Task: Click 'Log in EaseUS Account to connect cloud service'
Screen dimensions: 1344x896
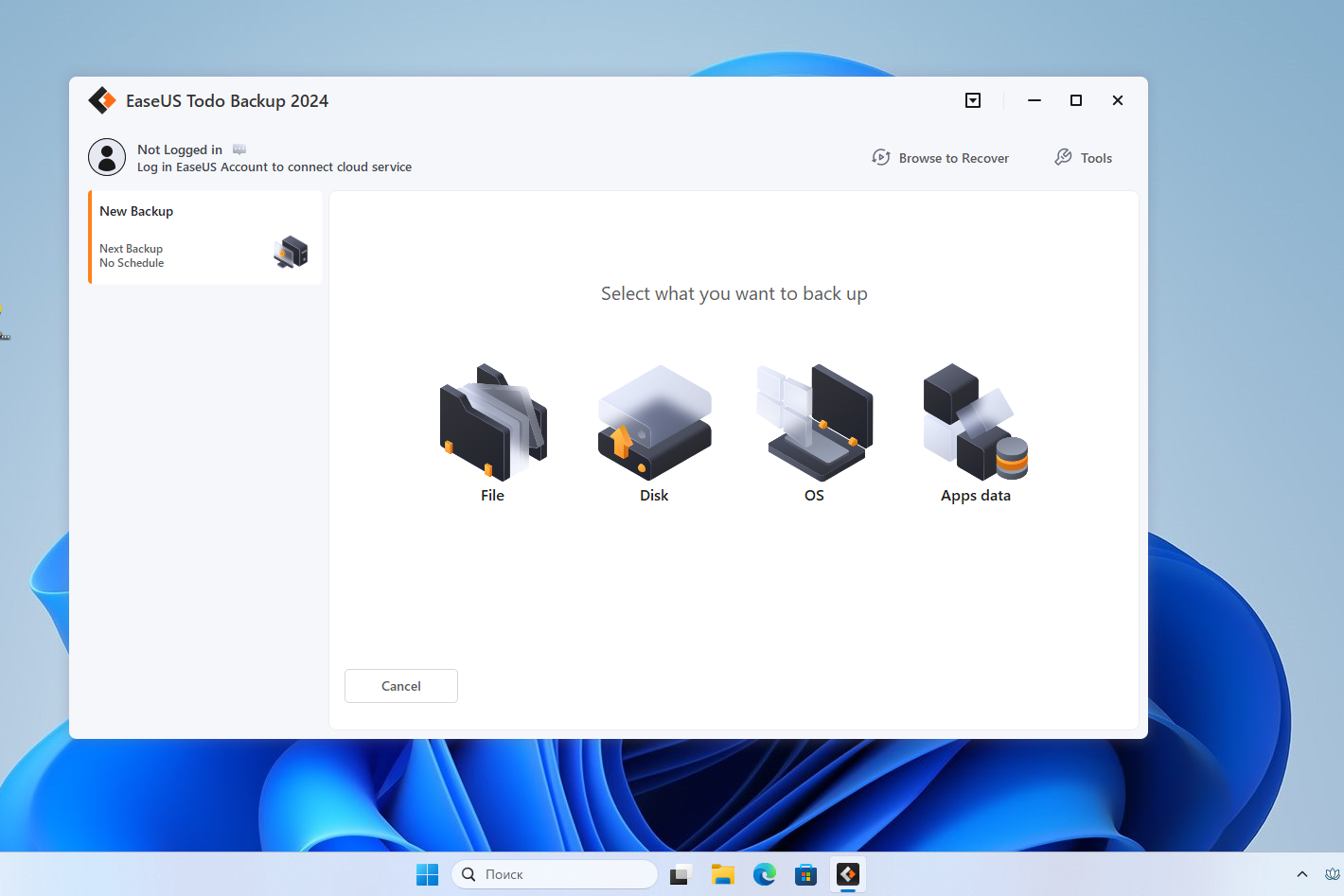Action: 274,167
